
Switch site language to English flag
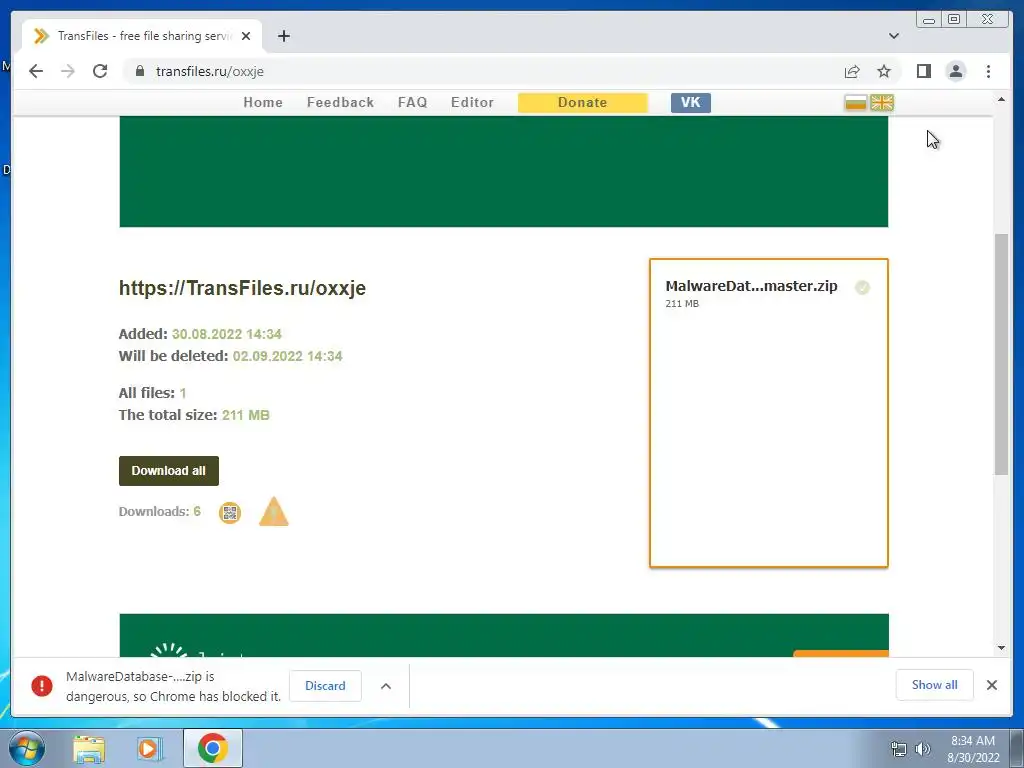click(882, 103)
